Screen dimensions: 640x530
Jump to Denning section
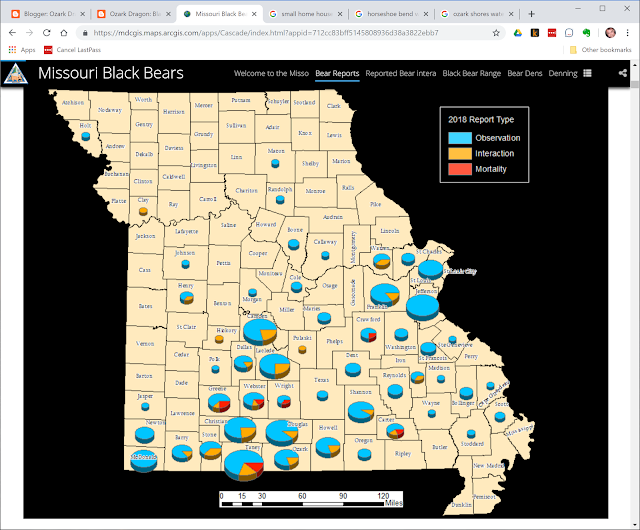click(x=562, y=73)
